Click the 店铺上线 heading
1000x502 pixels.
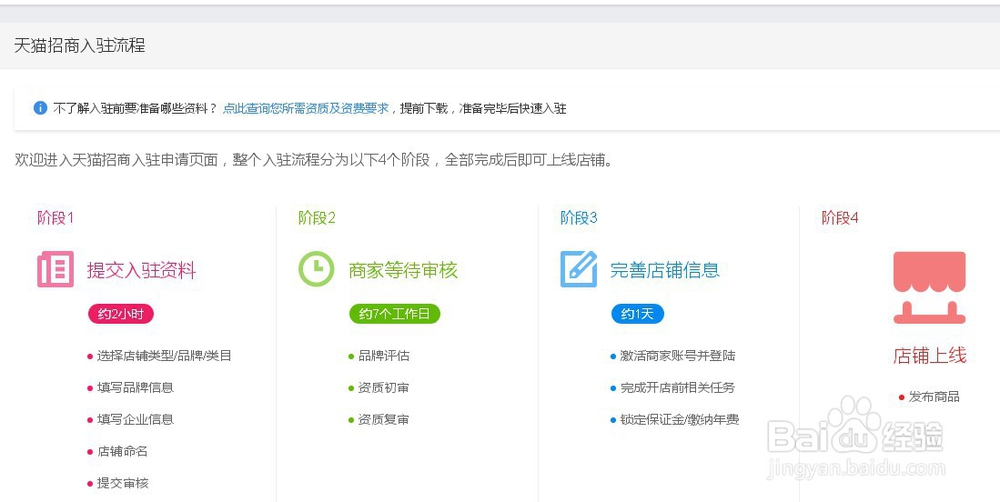930,355
